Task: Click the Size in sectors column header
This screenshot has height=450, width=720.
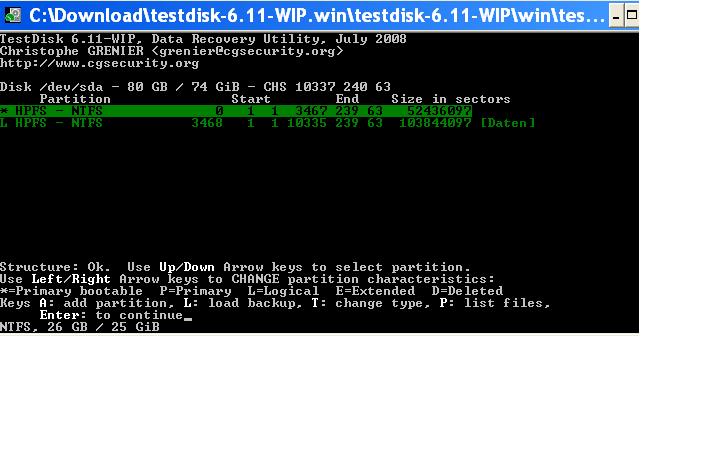Action: point(450,99)
